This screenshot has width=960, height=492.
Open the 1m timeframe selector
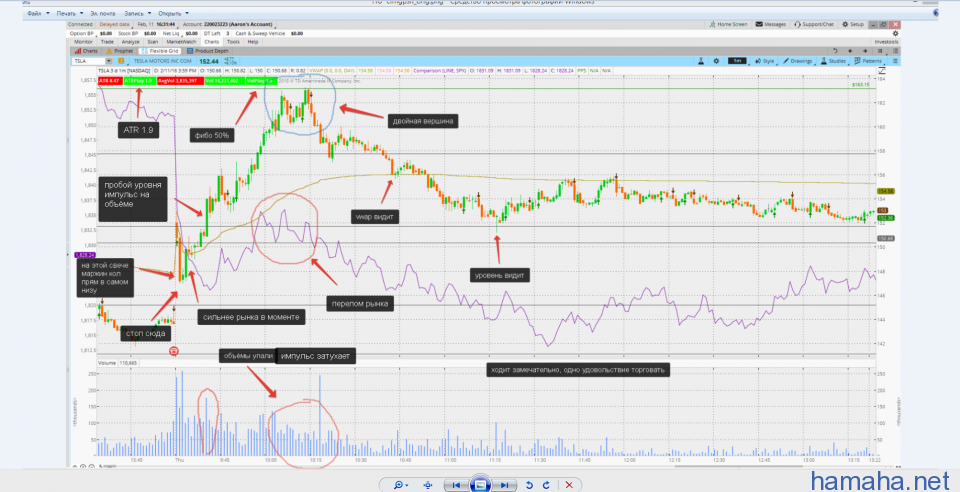click(737, 61)
